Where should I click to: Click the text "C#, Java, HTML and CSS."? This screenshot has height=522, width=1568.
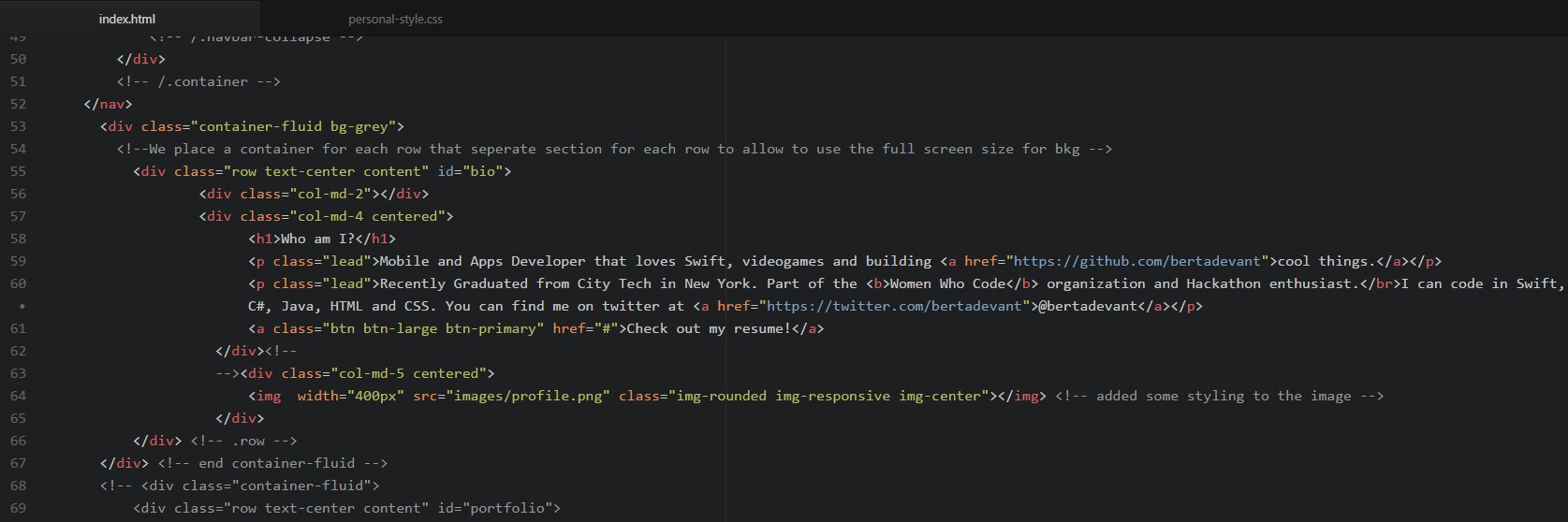343,306
